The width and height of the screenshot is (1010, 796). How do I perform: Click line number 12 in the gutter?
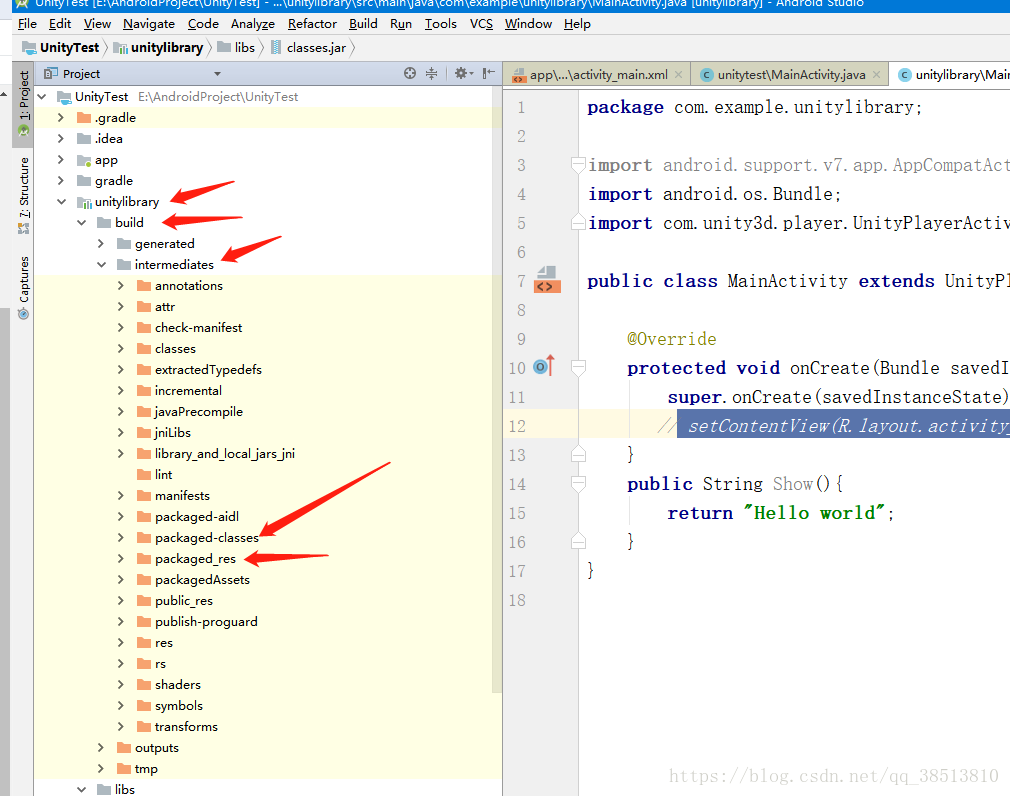click(x=517, y=426)
